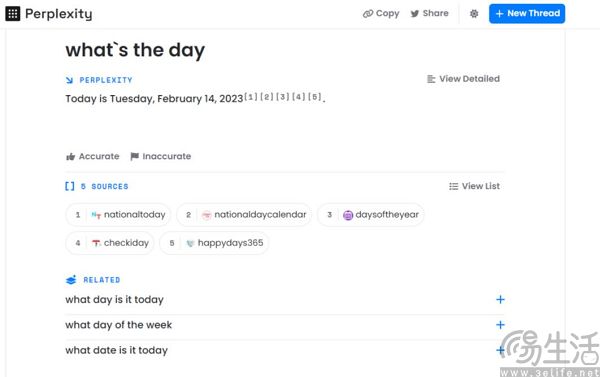This screenshot has width=600, height=377.
Task: Flag the answer as Inaccurate
Action: click(x=161, y=156)
